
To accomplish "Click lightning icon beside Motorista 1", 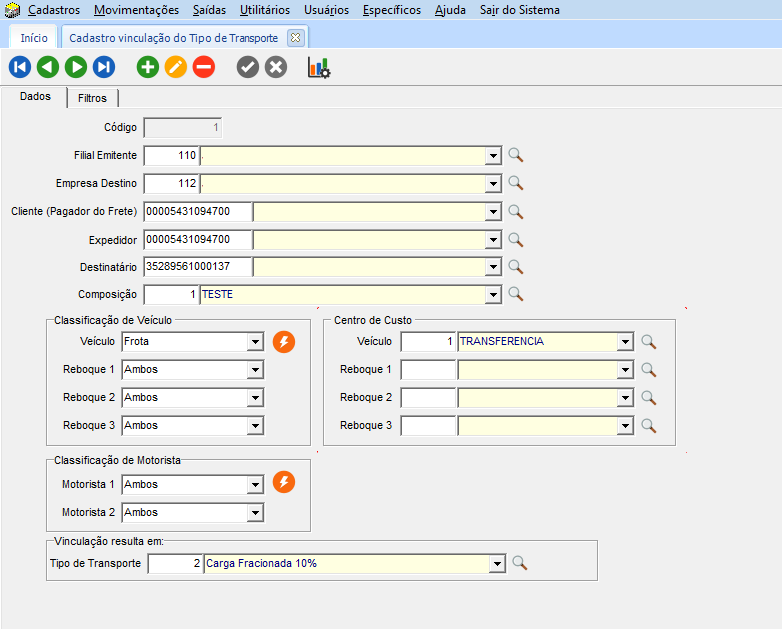I will [284, 482].
